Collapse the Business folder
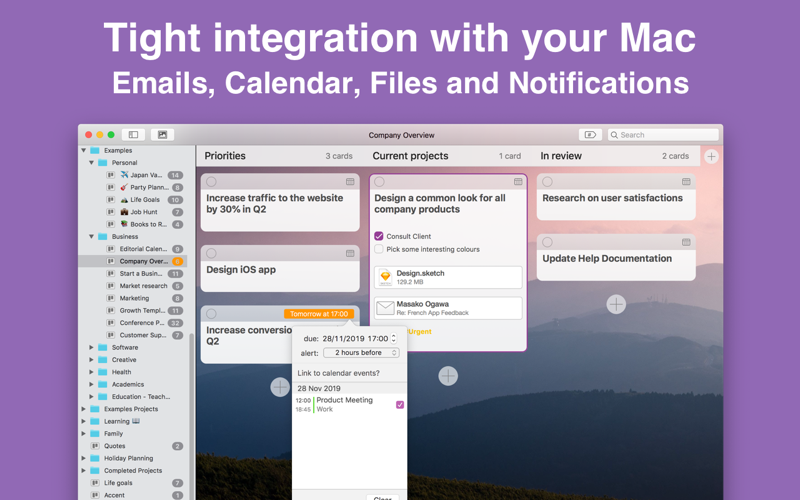Screen dimensions: 800x500 [x=91, y=237]
